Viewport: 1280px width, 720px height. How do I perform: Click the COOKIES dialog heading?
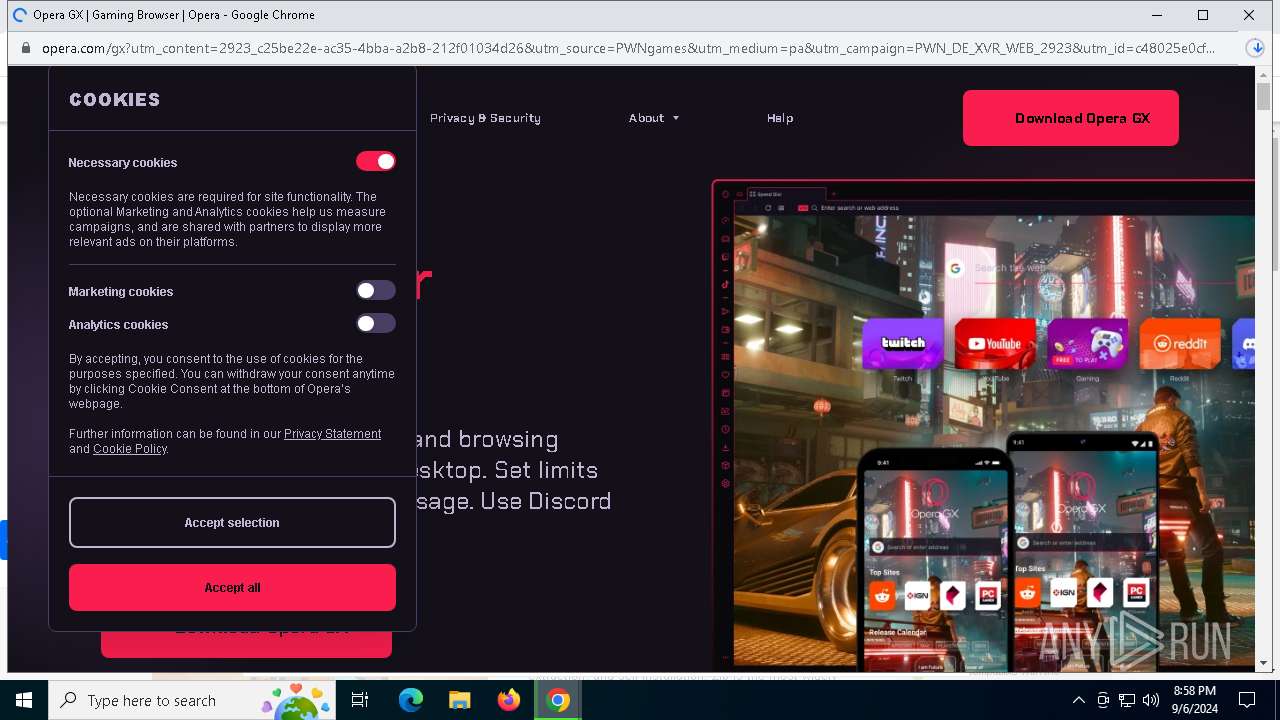click(115, 99)
